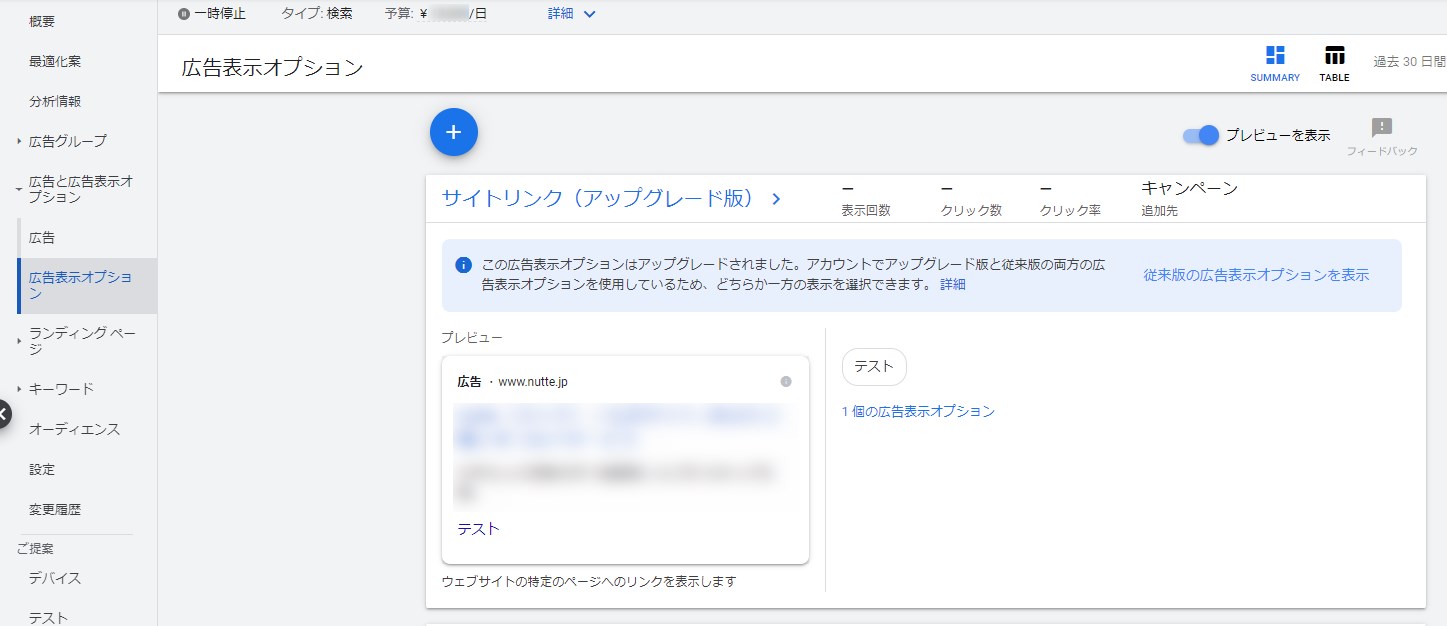This screenshot has height=626, width=1447.
Task: Select the テスト sitelink chip
Action: [x=874, y=367]
